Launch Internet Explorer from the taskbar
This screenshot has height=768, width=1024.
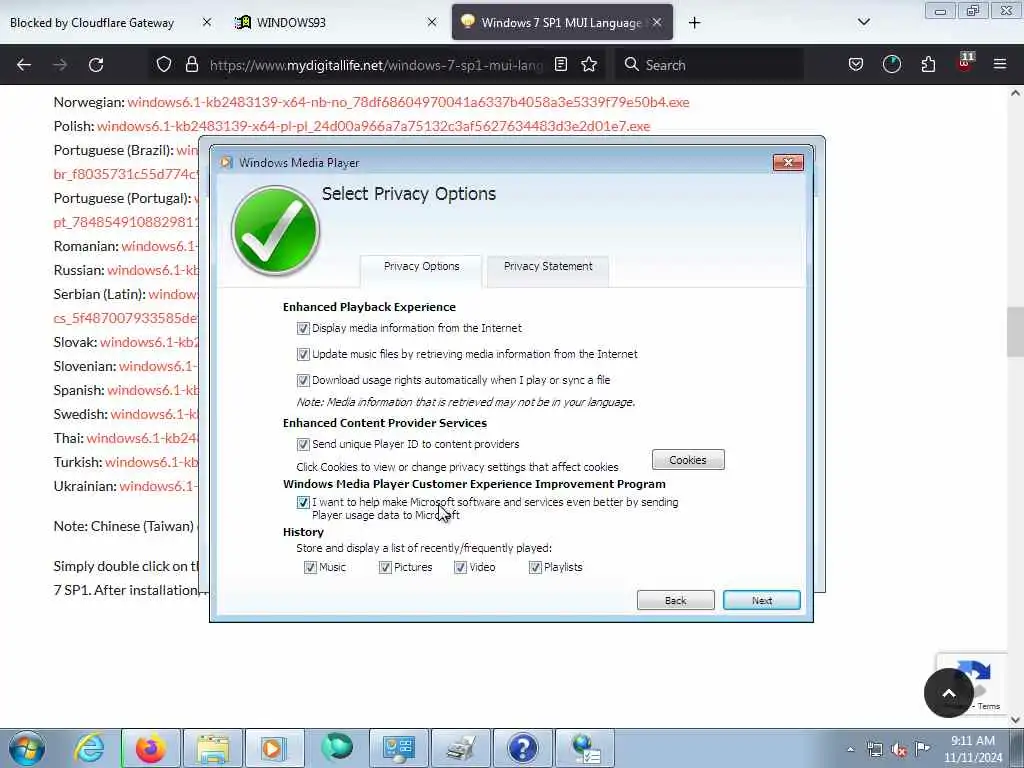pos(89,748)
